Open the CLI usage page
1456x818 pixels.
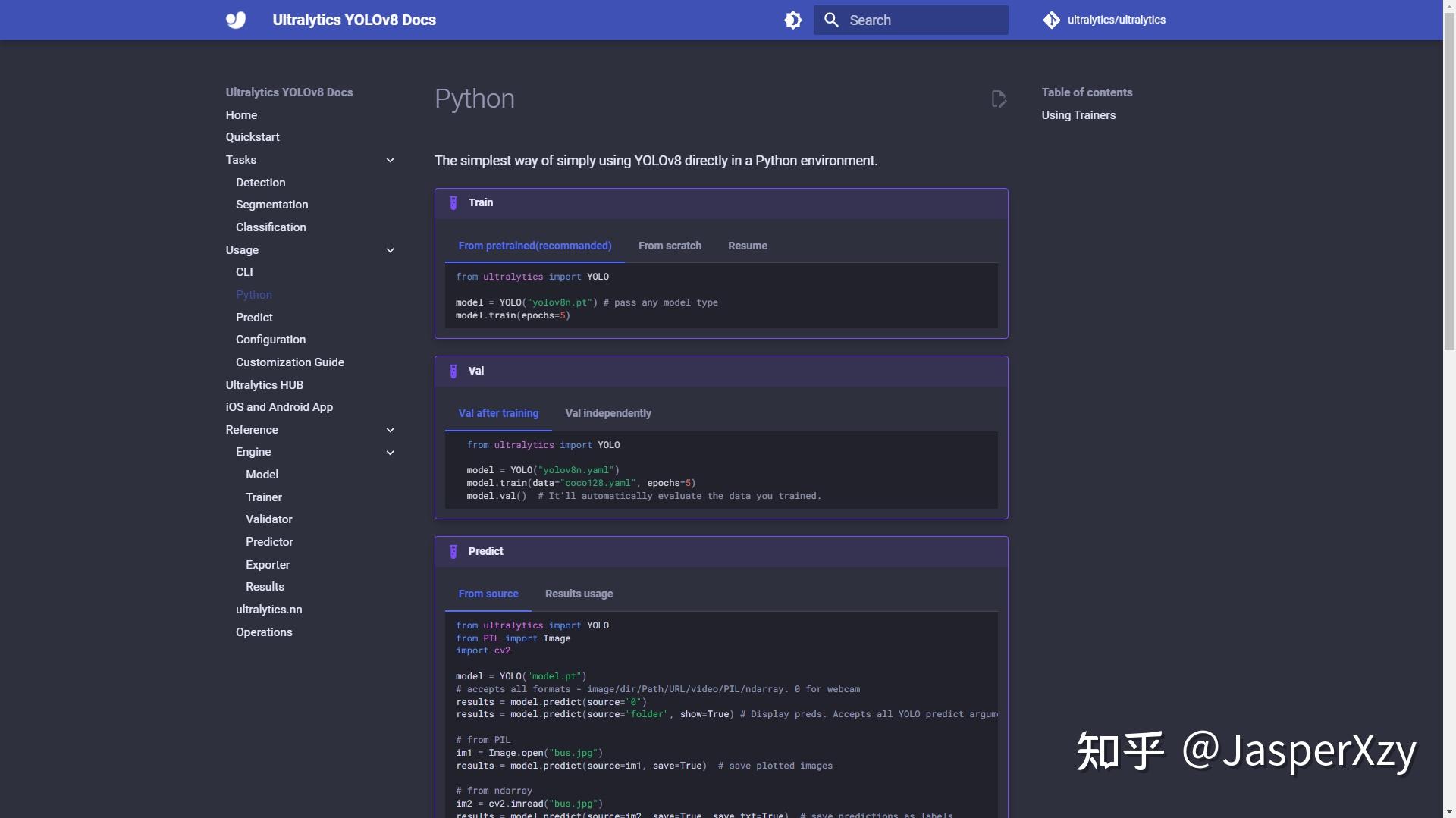[x=244, y=272]
